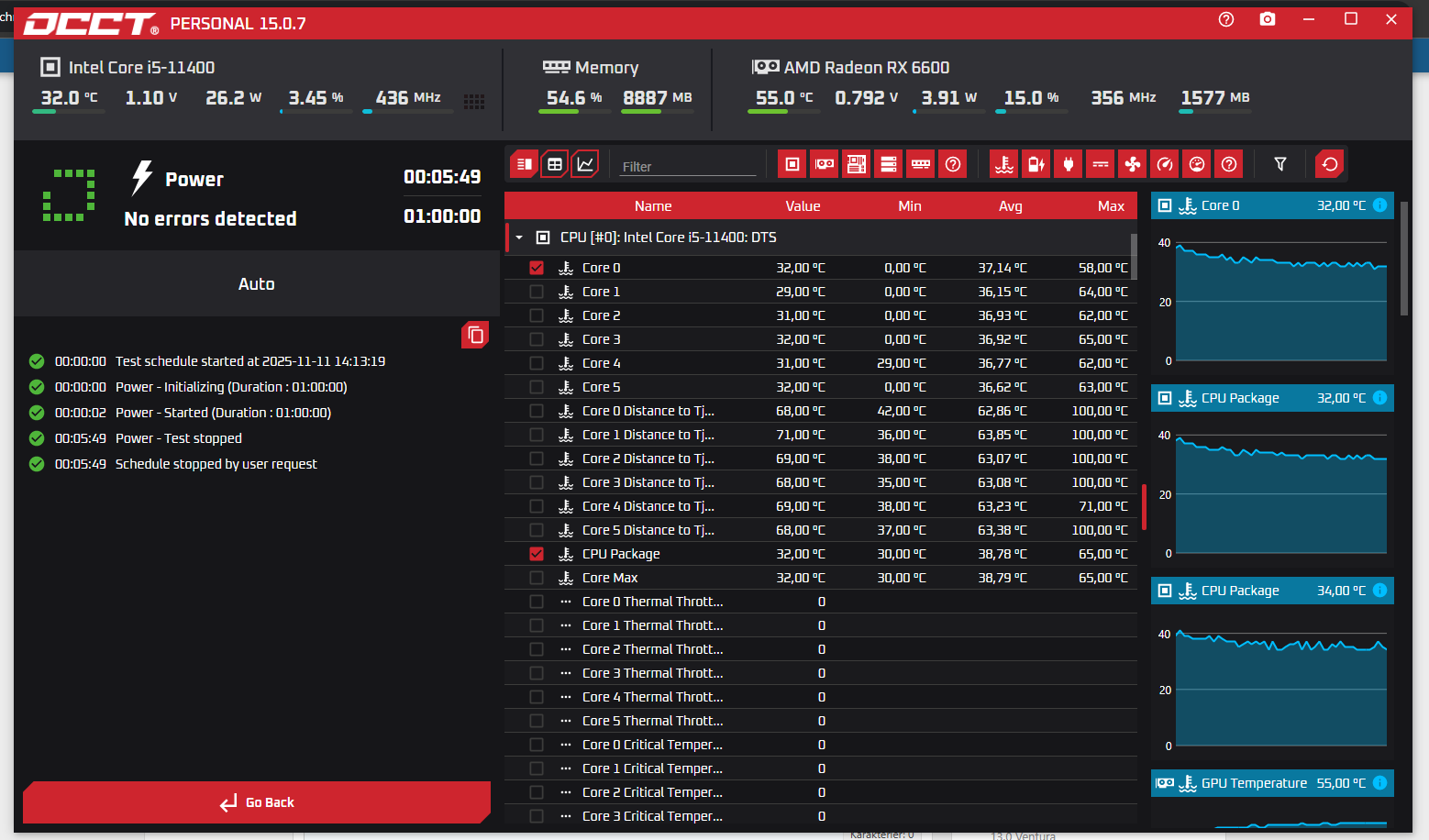
Task: Switch to the graph view mode
Action: (x=585, y=164)
